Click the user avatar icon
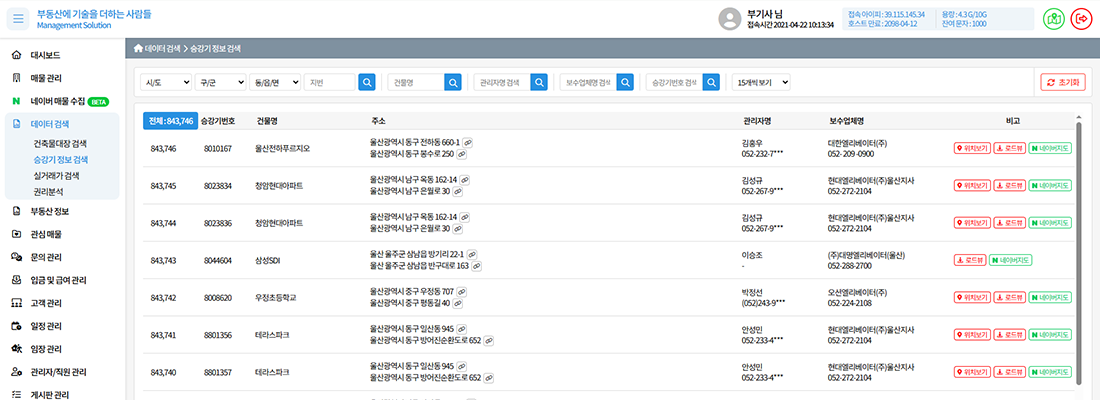The width and height of the screenshot is (1100, 400). pos(730,19)
